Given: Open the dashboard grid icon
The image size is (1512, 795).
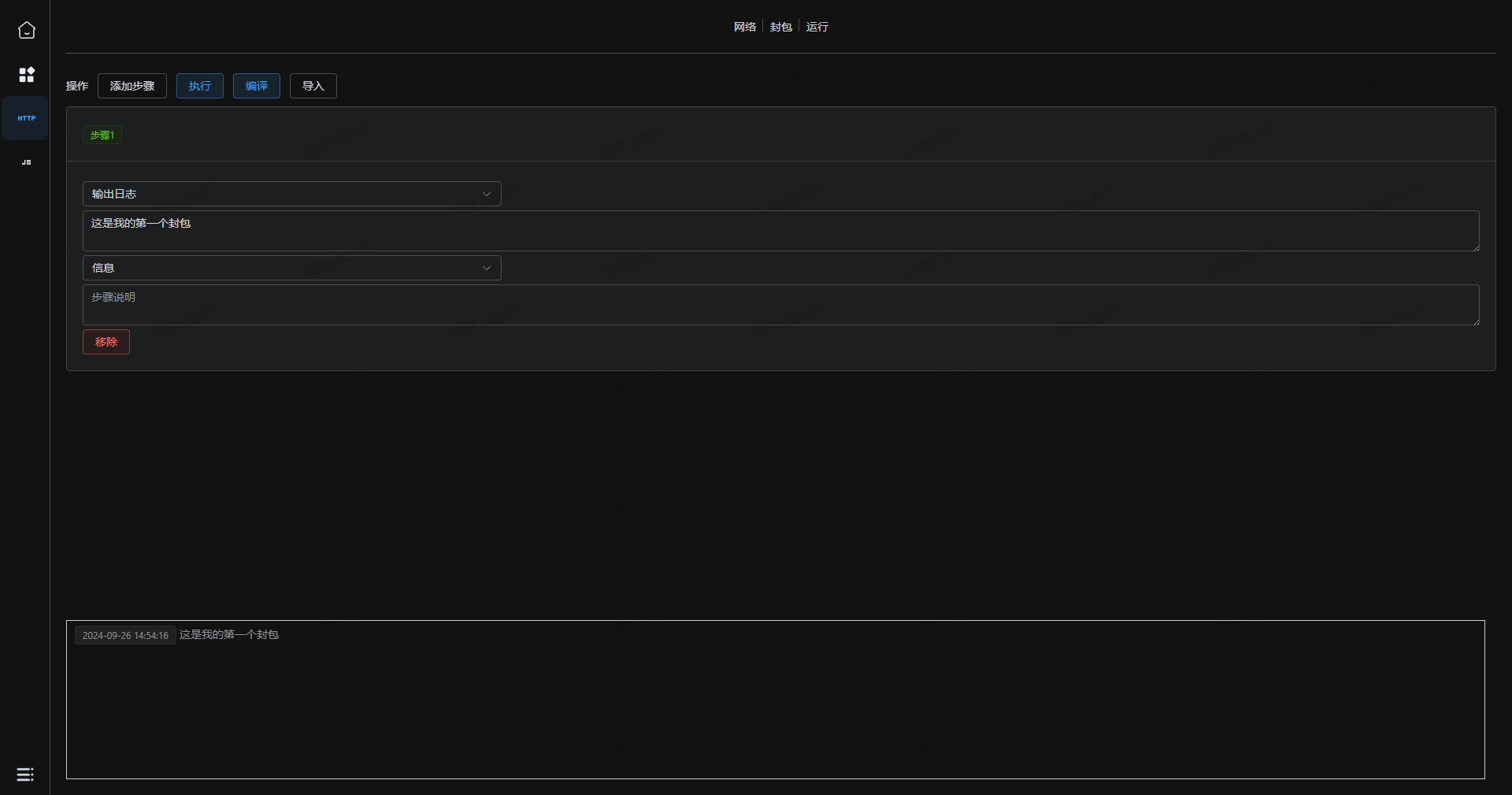Looking at the screenshot, I should click(27, 75).
